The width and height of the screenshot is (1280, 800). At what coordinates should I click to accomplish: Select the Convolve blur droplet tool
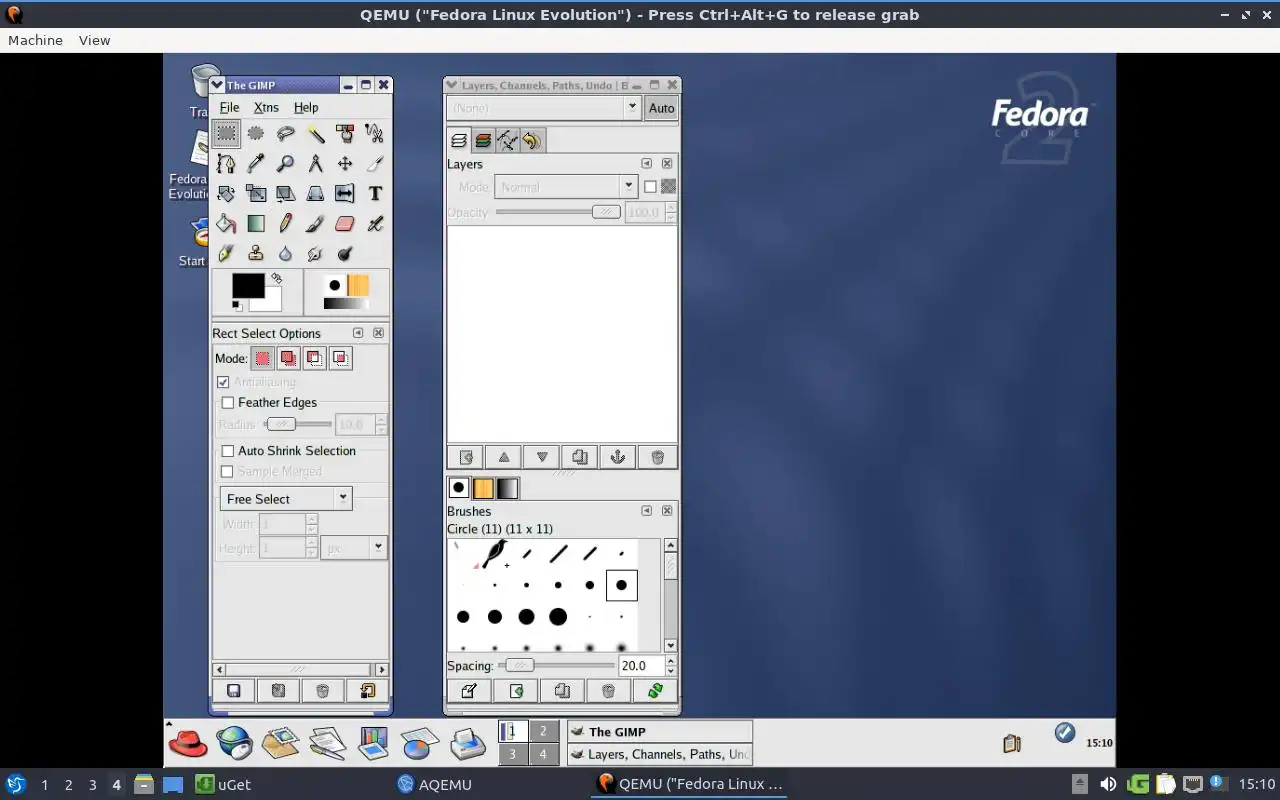pos(286,253)
